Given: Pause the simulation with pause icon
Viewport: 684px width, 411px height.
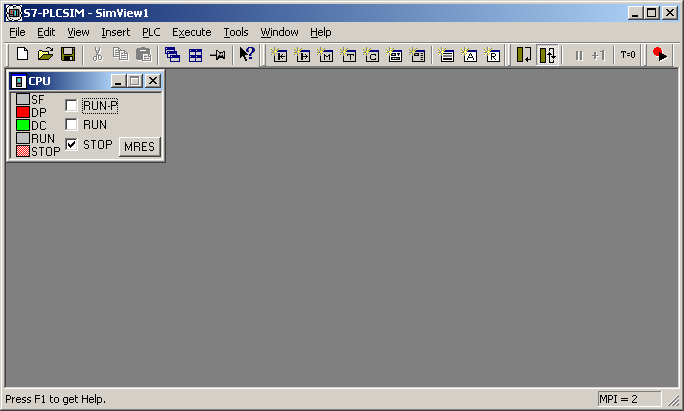Looking at the screenshot, I should point(579,55).
